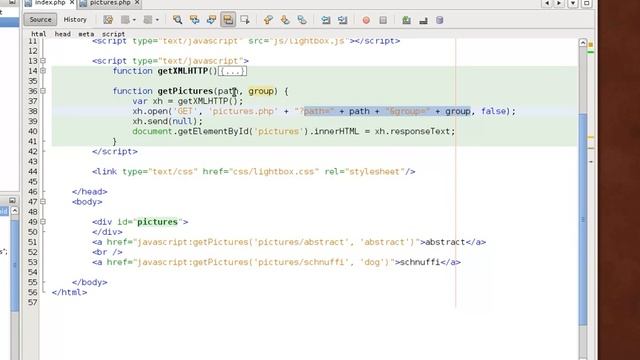Expand the folded {...} code placeholder
The height and width of the screenshot is (360, 640).
coord(232,71)
